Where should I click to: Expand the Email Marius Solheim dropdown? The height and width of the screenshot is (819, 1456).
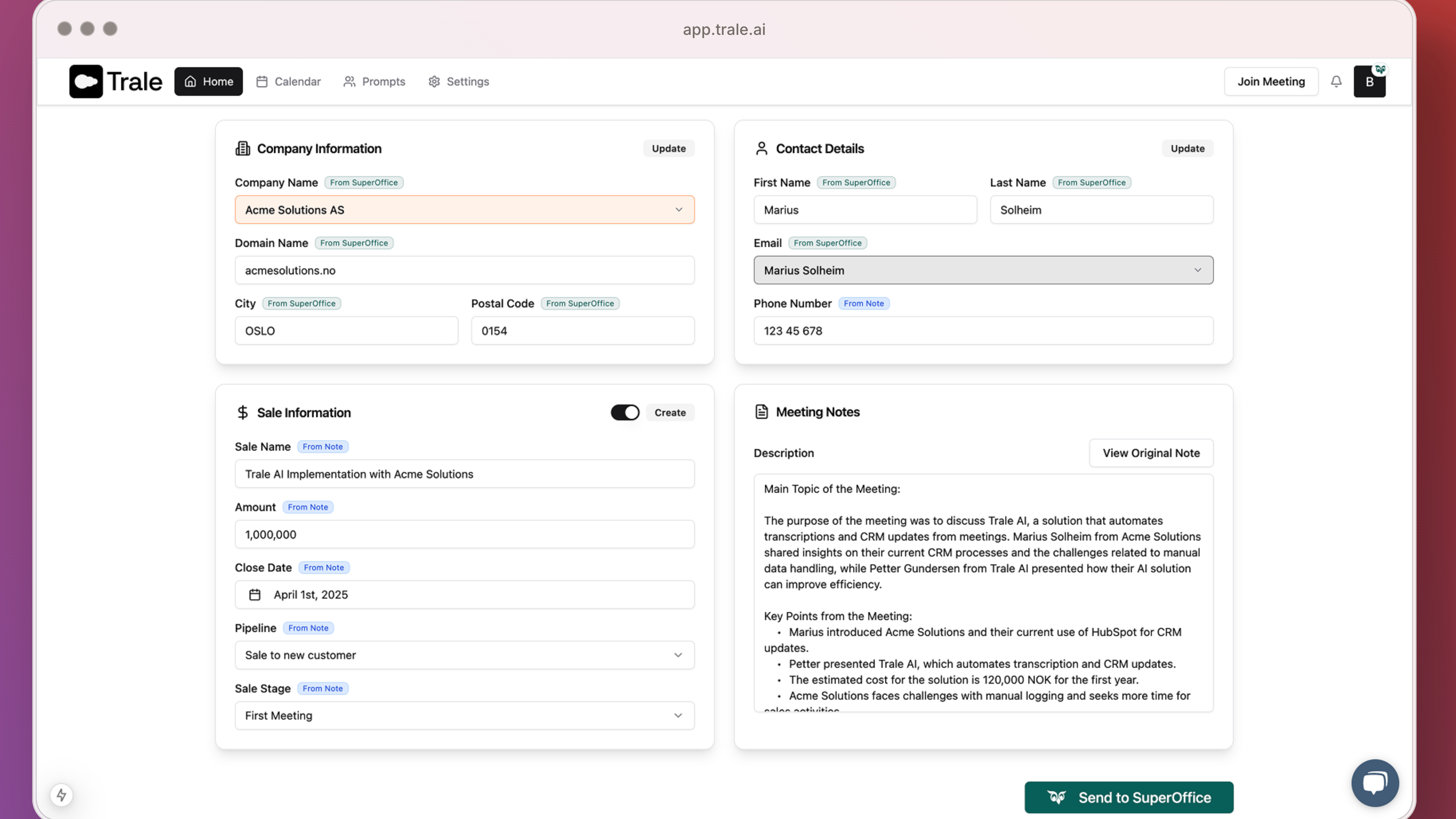983,270
